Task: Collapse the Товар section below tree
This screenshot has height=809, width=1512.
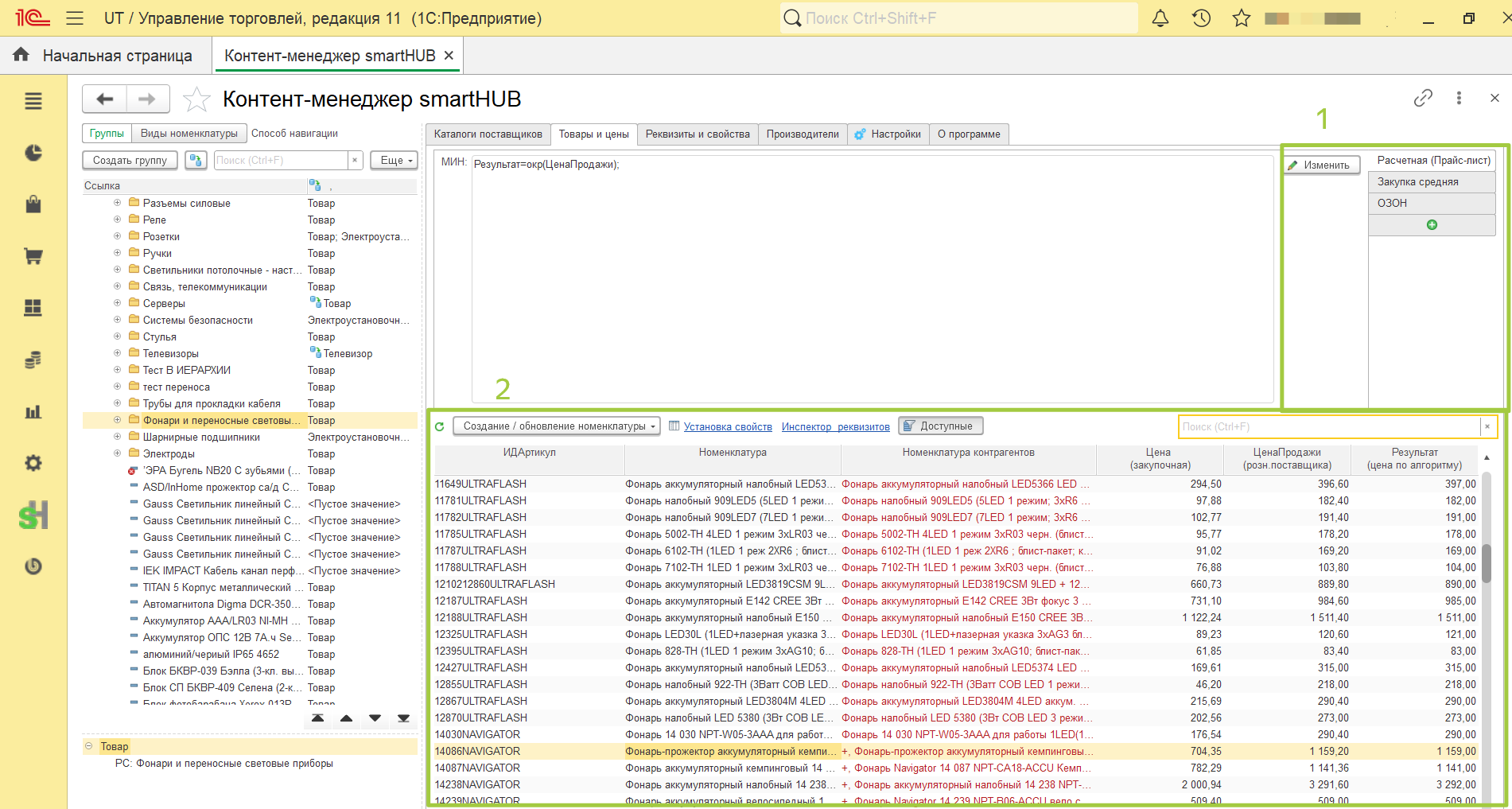Action: [88, 746]
